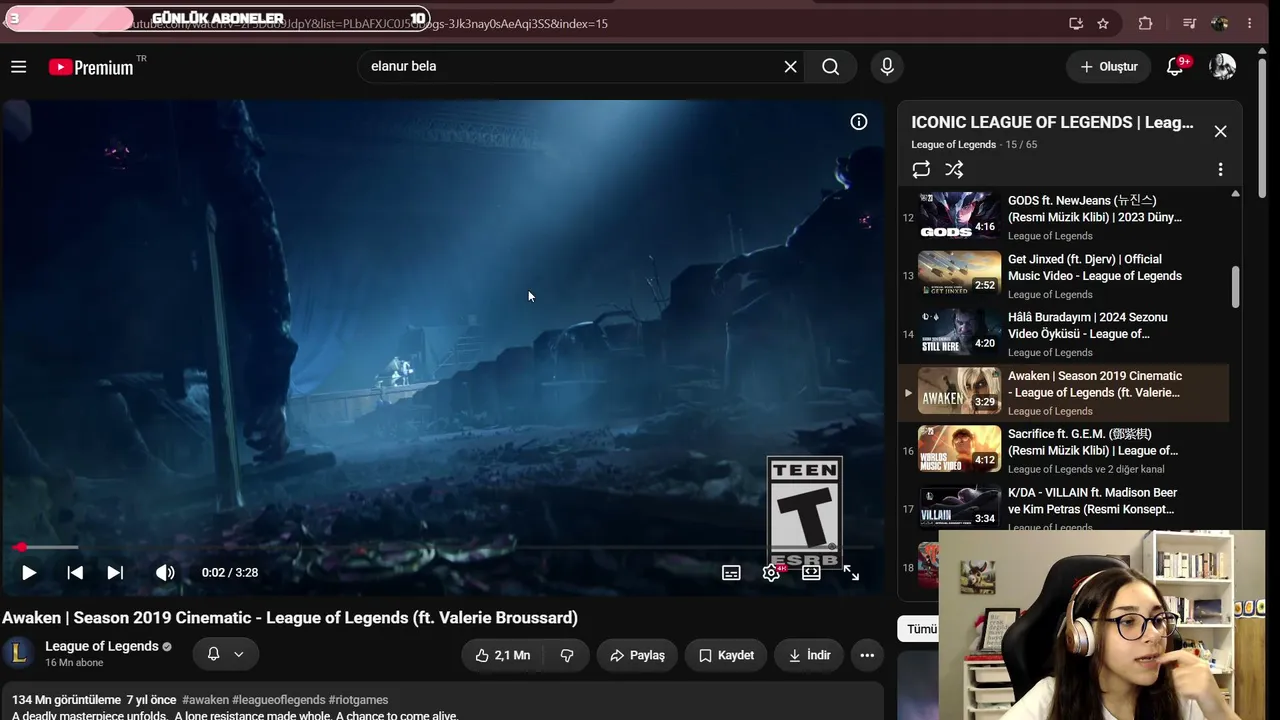Start voice search with the microphone
The image size is (1280, 720).
pyautogui.click(x=886, y=67)
